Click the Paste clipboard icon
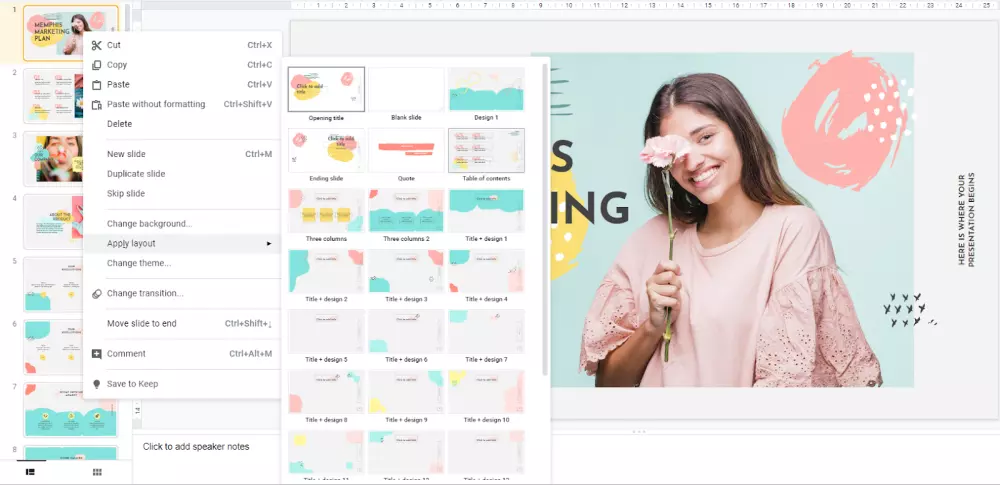Viewport: 1000px width, 486px height. click(96, 85)
